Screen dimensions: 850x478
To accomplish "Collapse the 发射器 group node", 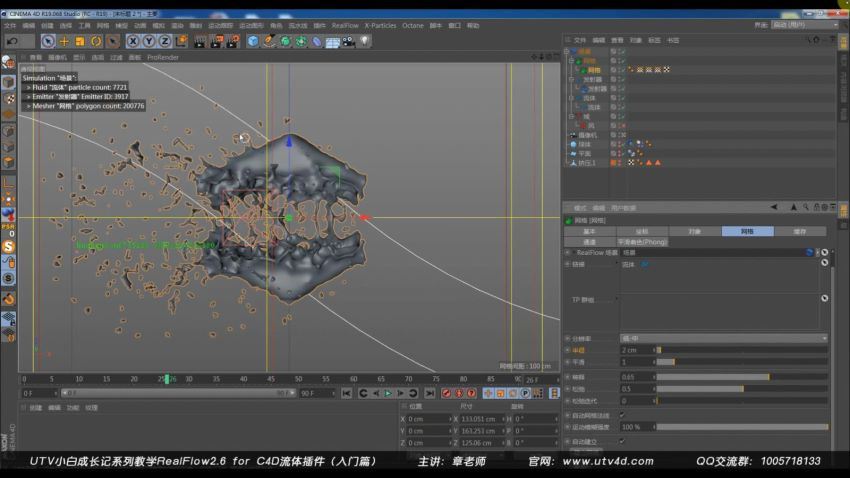I will [x=571, y=79].
